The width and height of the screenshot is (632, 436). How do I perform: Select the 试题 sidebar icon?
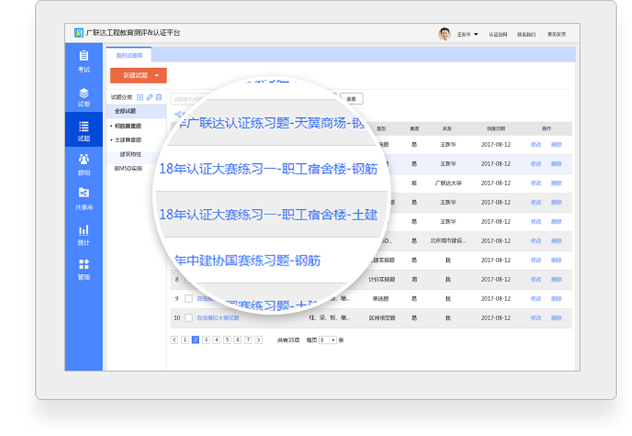[x=84, y=131]
